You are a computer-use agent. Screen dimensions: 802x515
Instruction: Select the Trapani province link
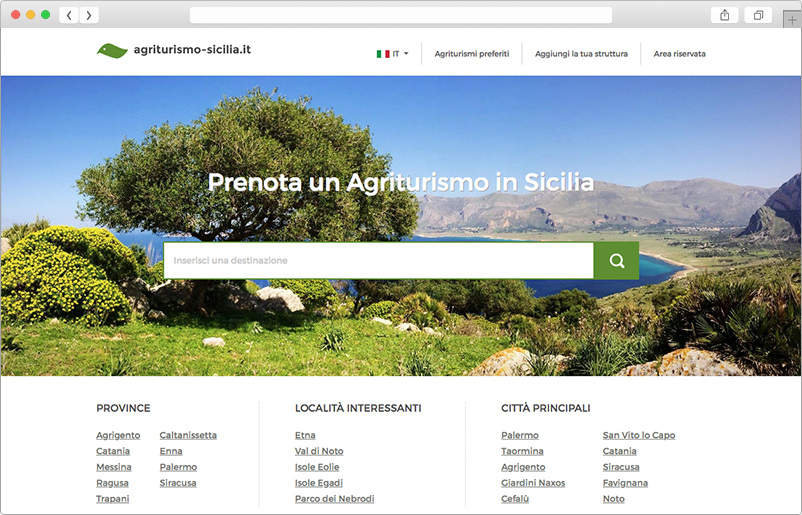pos(112,499)
